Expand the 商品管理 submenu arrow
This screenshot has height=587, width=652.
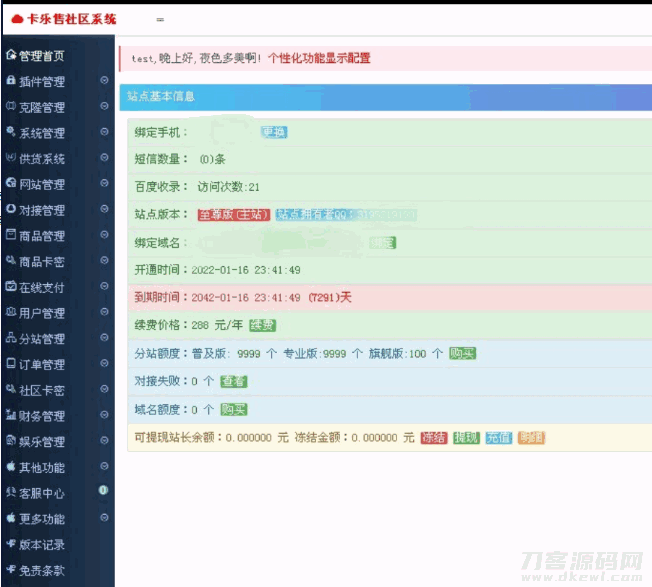pyautogui.click(x=104, y=236)
